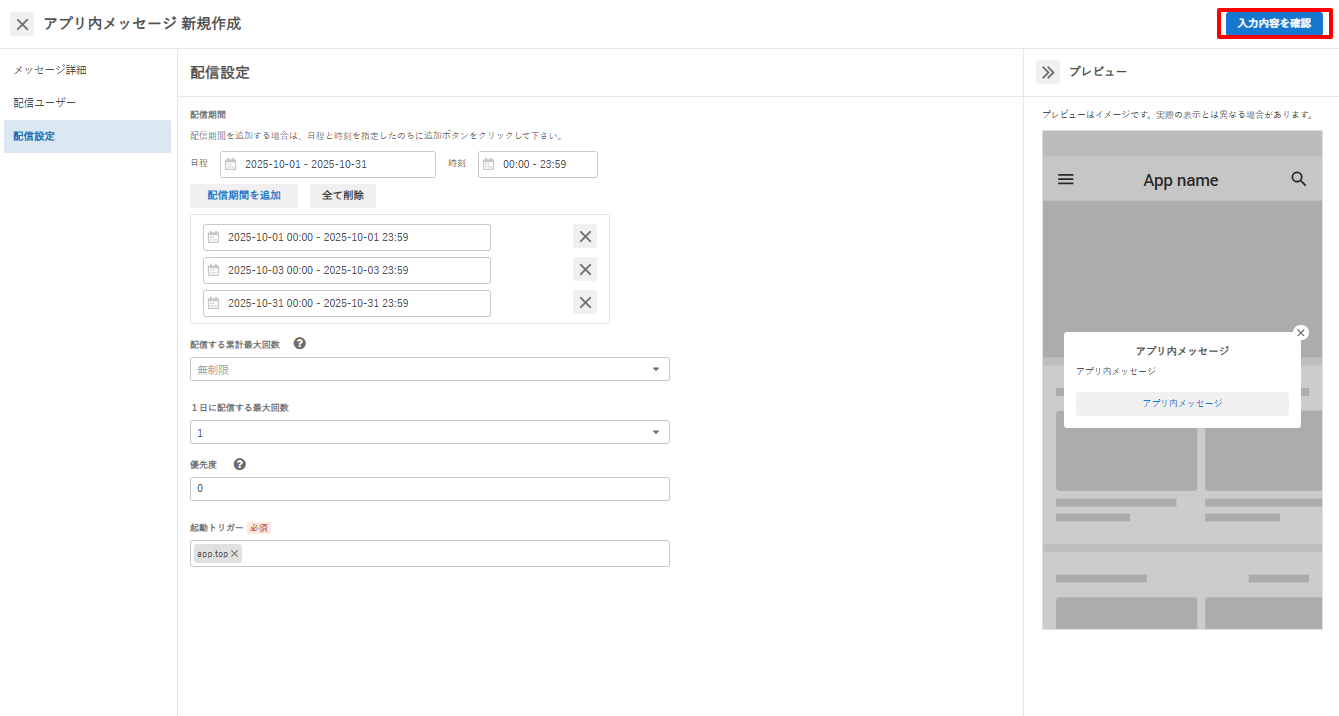Open calendar icon in 日程 field
This screenshot has width=1339, height=716.
(230, 164)
